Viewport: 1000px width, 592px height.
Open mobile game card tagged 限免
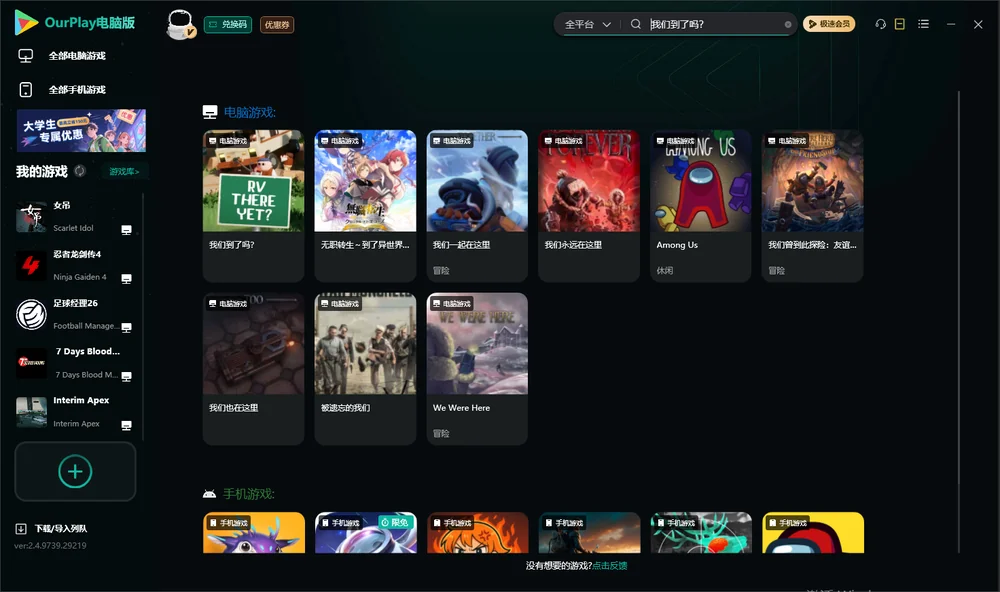[365, 533]
